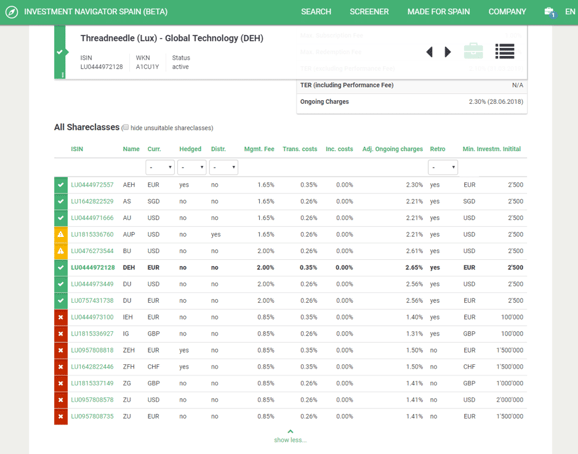Click green check for LU0444973449

click(x=61, y=284)
